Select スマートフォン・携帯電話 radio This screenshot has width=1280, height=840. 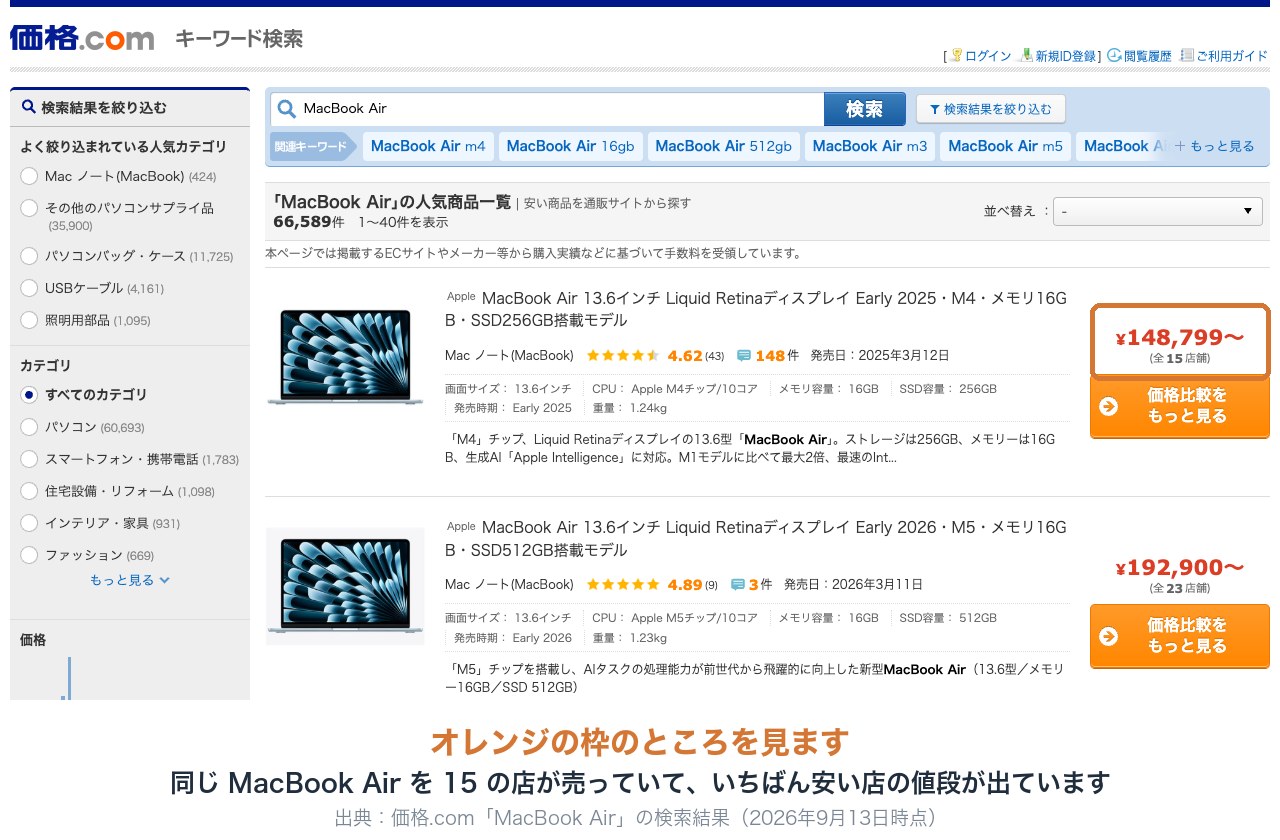[x=29, y=459]
